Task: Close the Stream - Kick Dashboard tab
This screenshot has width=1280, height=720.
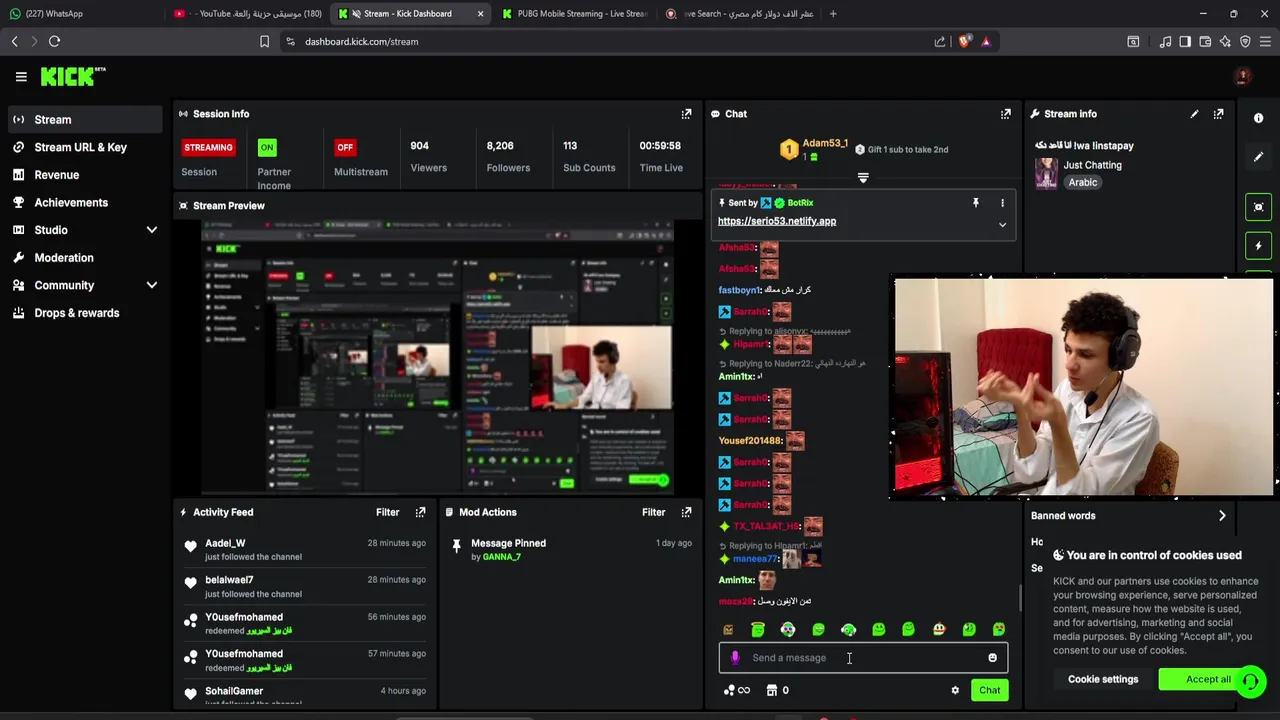Action: point(481,14)
